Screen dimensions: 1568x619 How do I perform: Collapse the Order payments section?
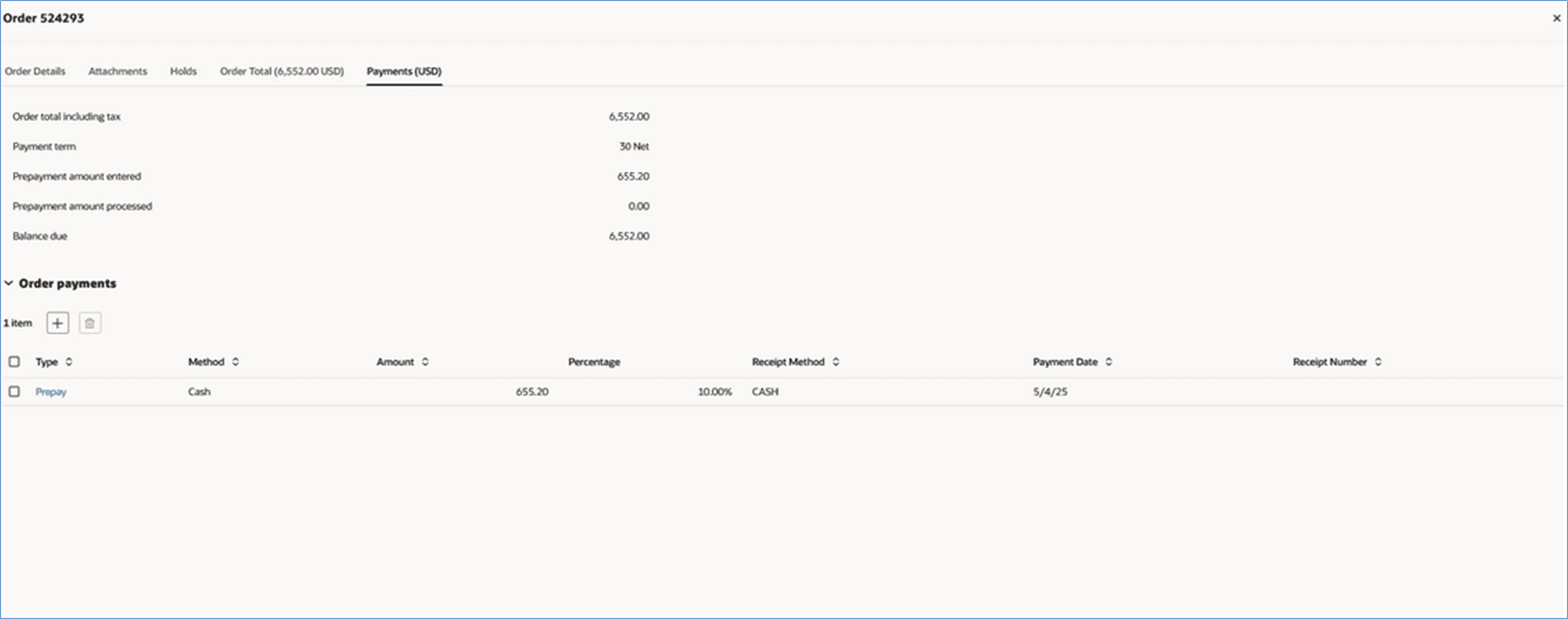coord(8,283)
